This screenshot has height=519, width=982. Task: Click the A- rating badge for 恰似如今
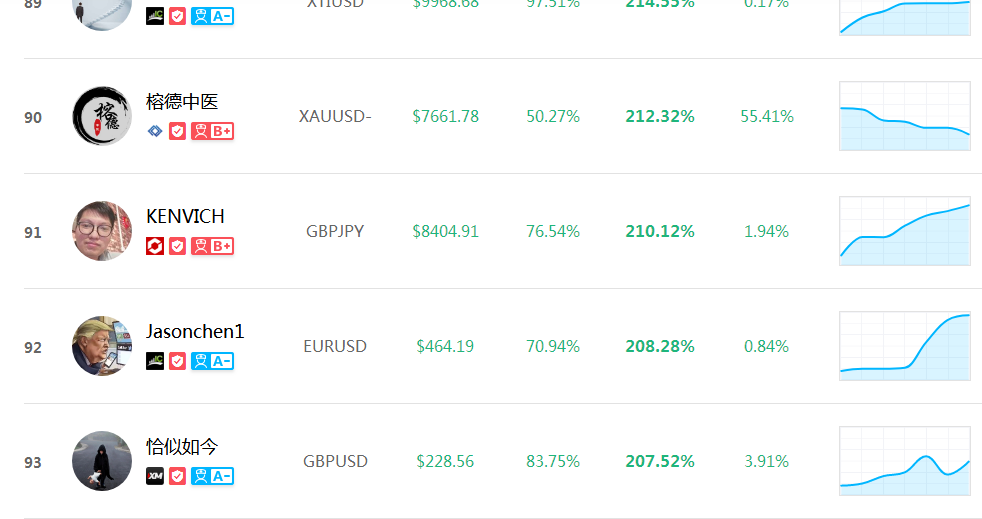pyautogui.click(x=212, y=476)
